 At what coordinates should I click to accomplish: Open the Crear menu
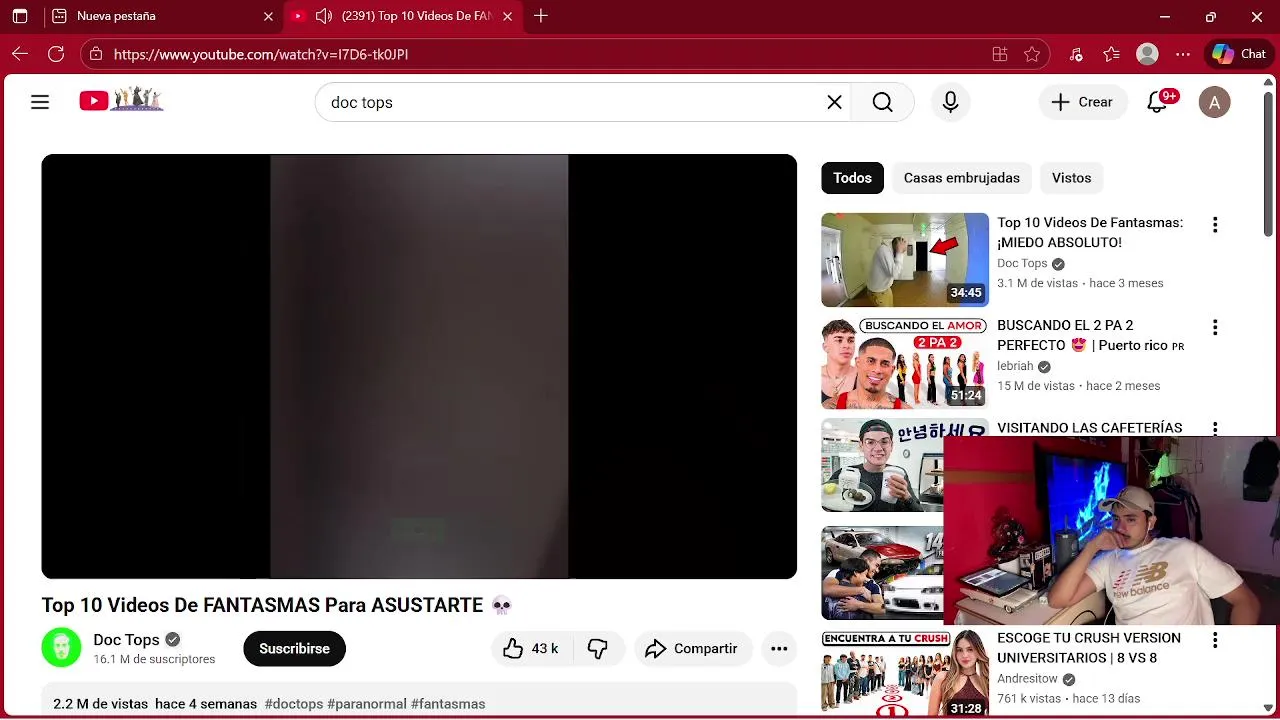[x=1082, y=102]
